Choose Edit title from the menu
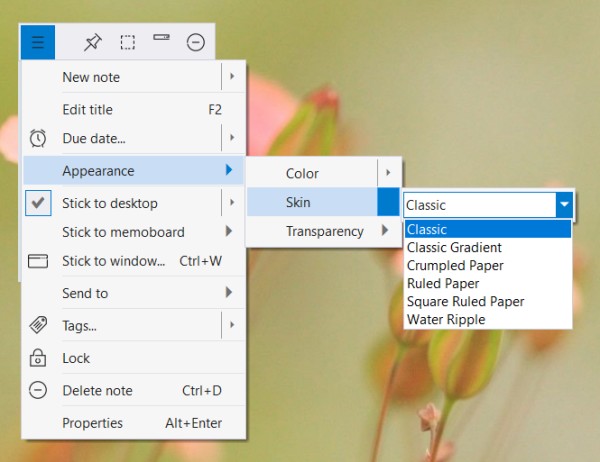Image resolution: width=600 pixels, height=462 pixels. [x=134, y=109]
